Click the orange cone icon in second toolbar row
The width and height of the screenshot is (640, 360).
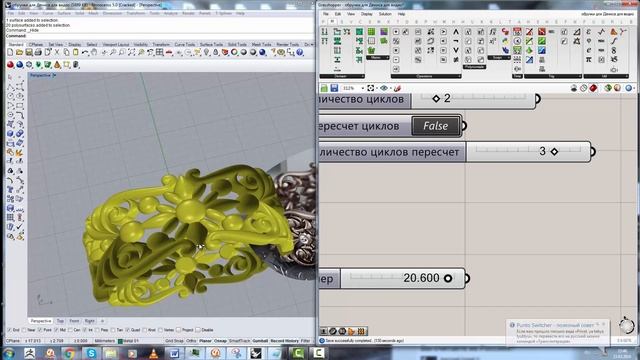57,64
